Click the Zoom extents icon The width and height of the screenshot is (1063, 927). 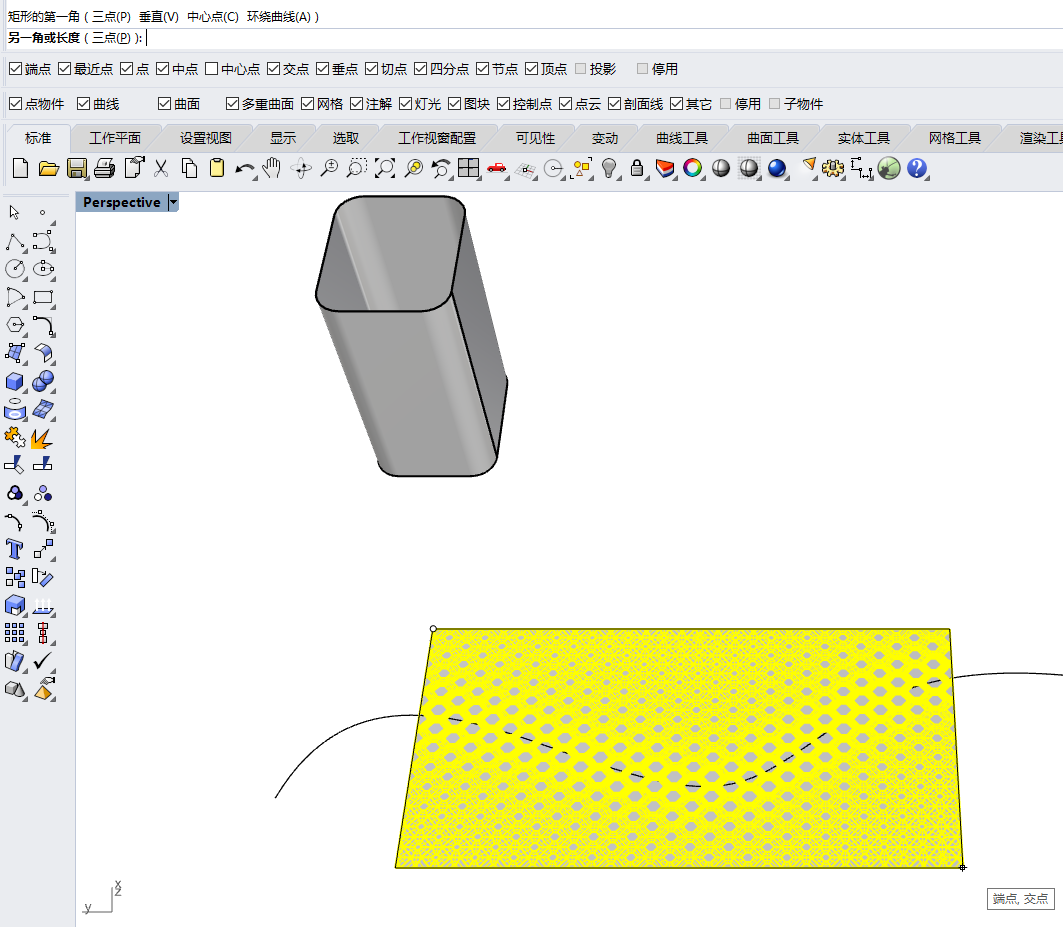pos(384,168)
